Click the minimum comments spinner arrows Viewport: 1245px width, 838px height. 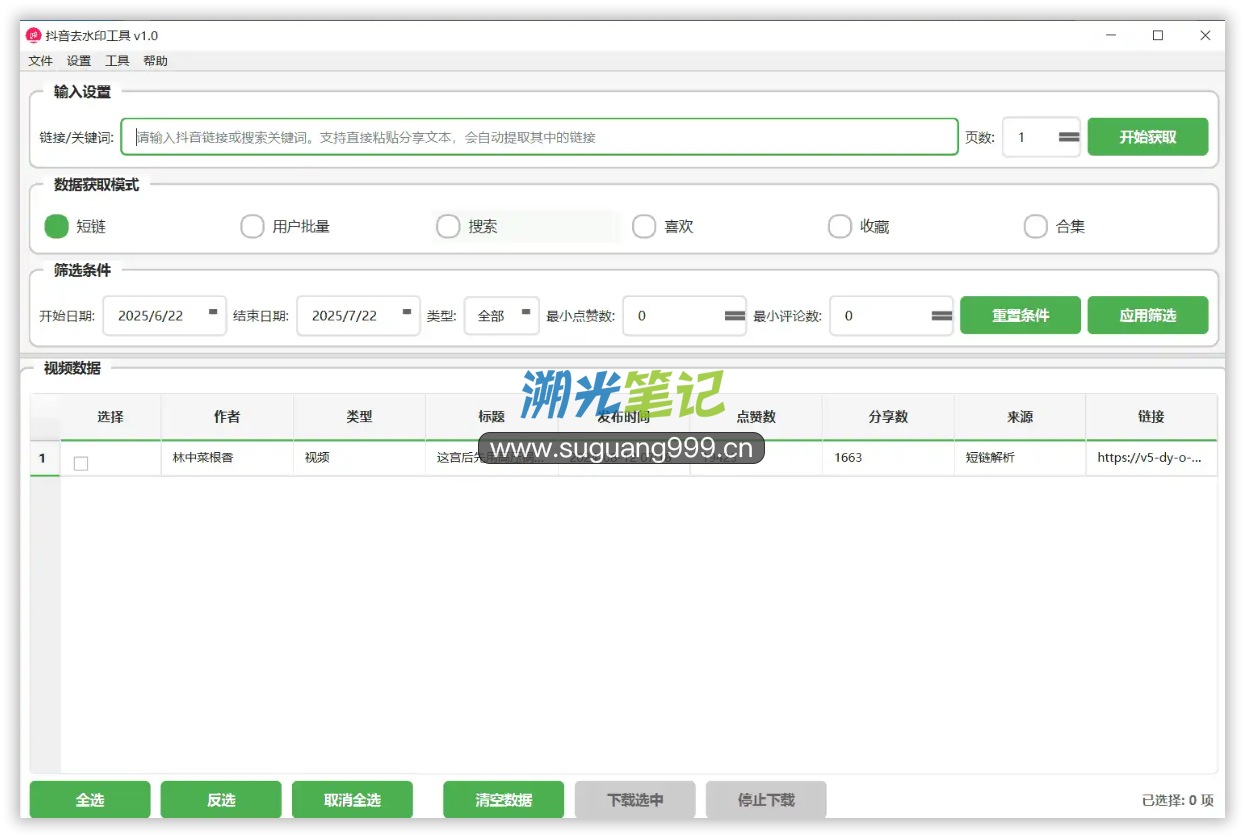pos(941,315)
